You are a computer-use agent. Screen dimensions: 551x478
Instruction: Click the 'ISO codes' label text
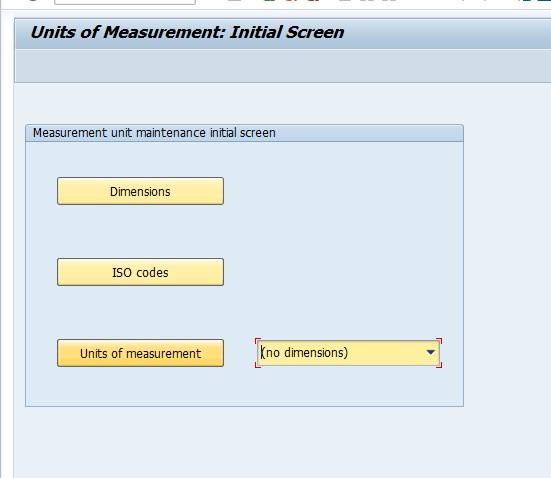140,272
